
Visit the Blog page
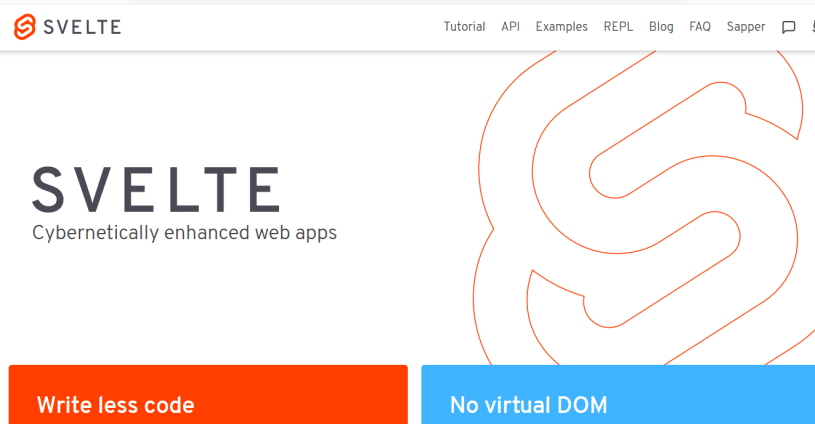661,27
